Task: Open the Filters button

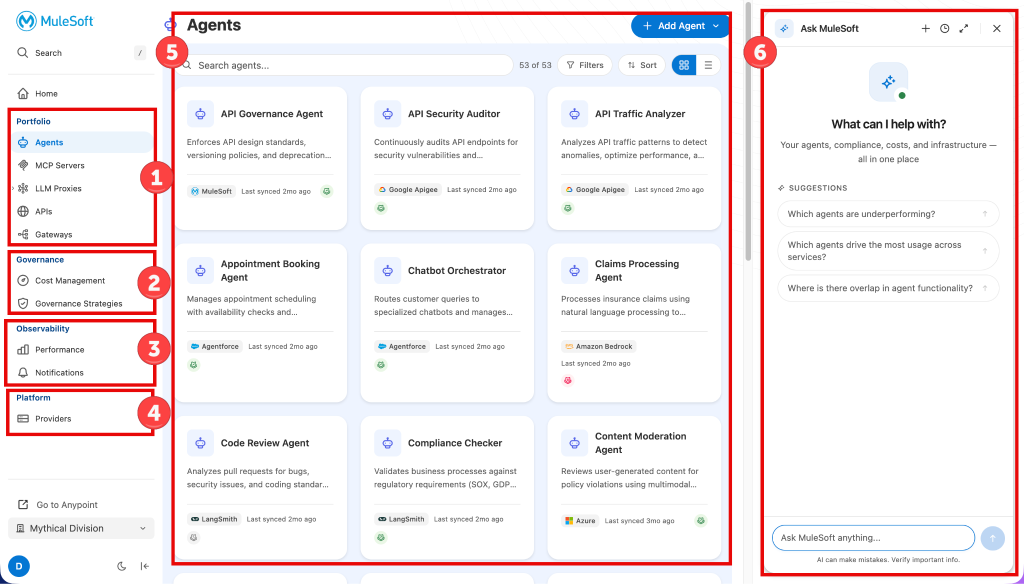Action: [x=585, y=65]
